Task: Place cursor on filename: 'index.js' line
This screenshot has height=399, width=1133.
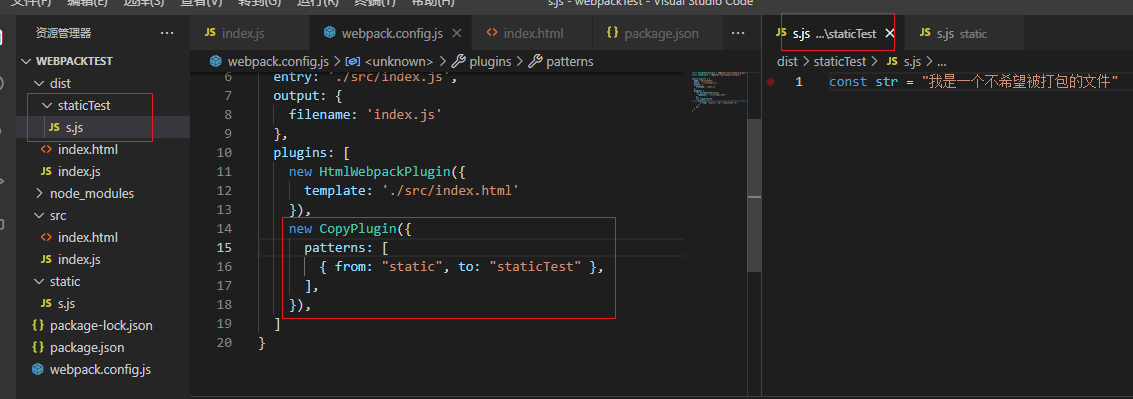Action: point(365,115)
